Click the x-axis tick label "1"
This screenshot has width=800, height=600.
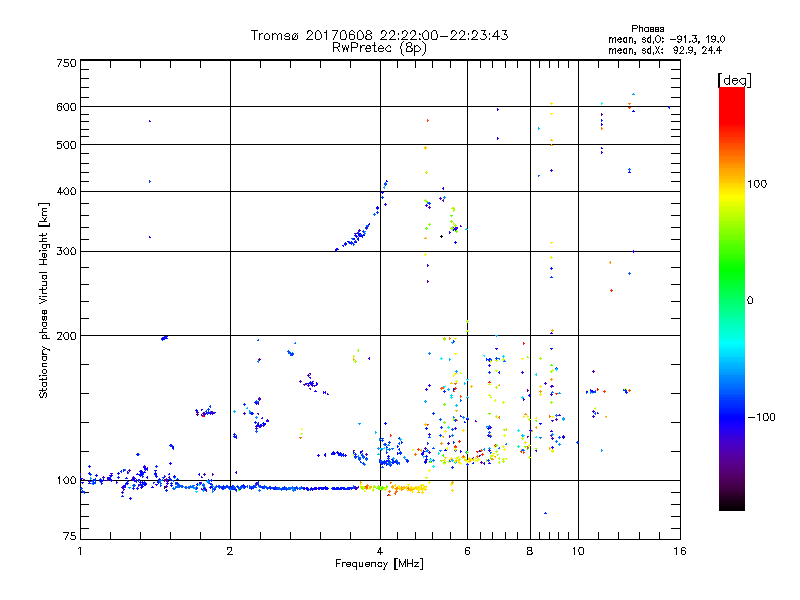point(80,551)
